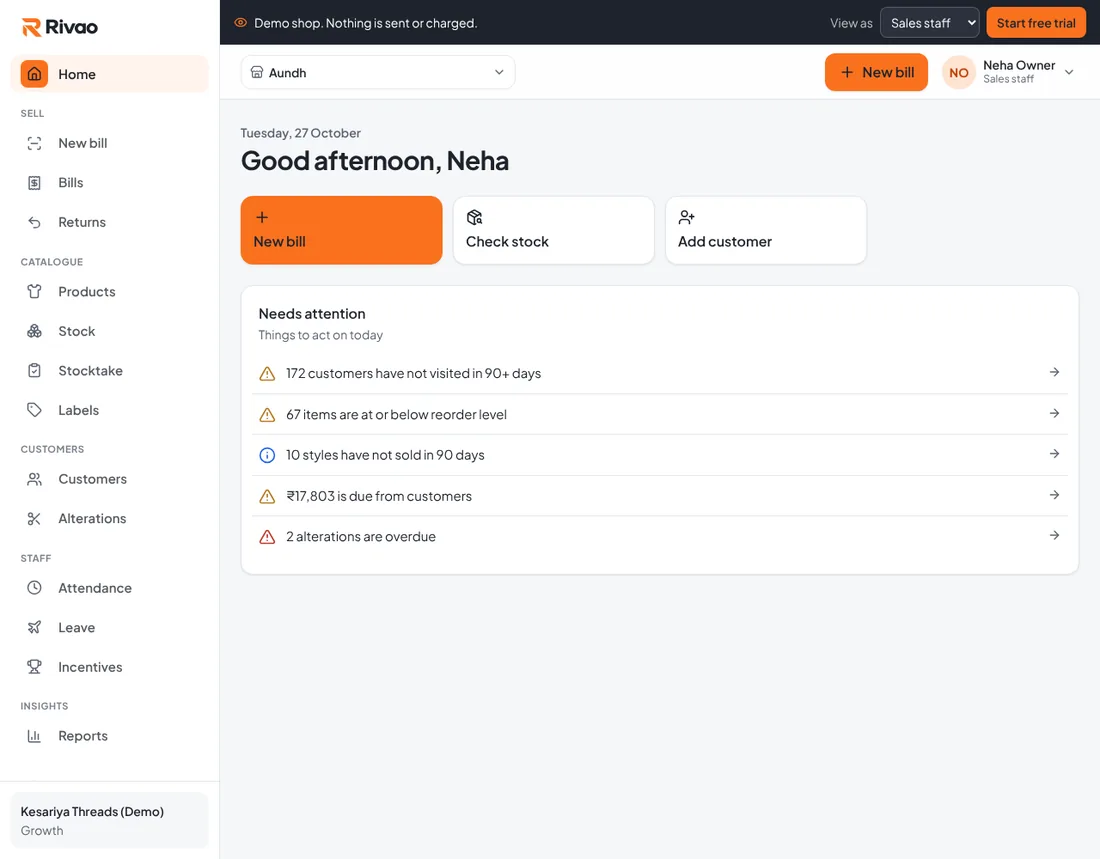Open Customers from the sidebar
Screen dimensions: 1100x859
tap(109, 479)
